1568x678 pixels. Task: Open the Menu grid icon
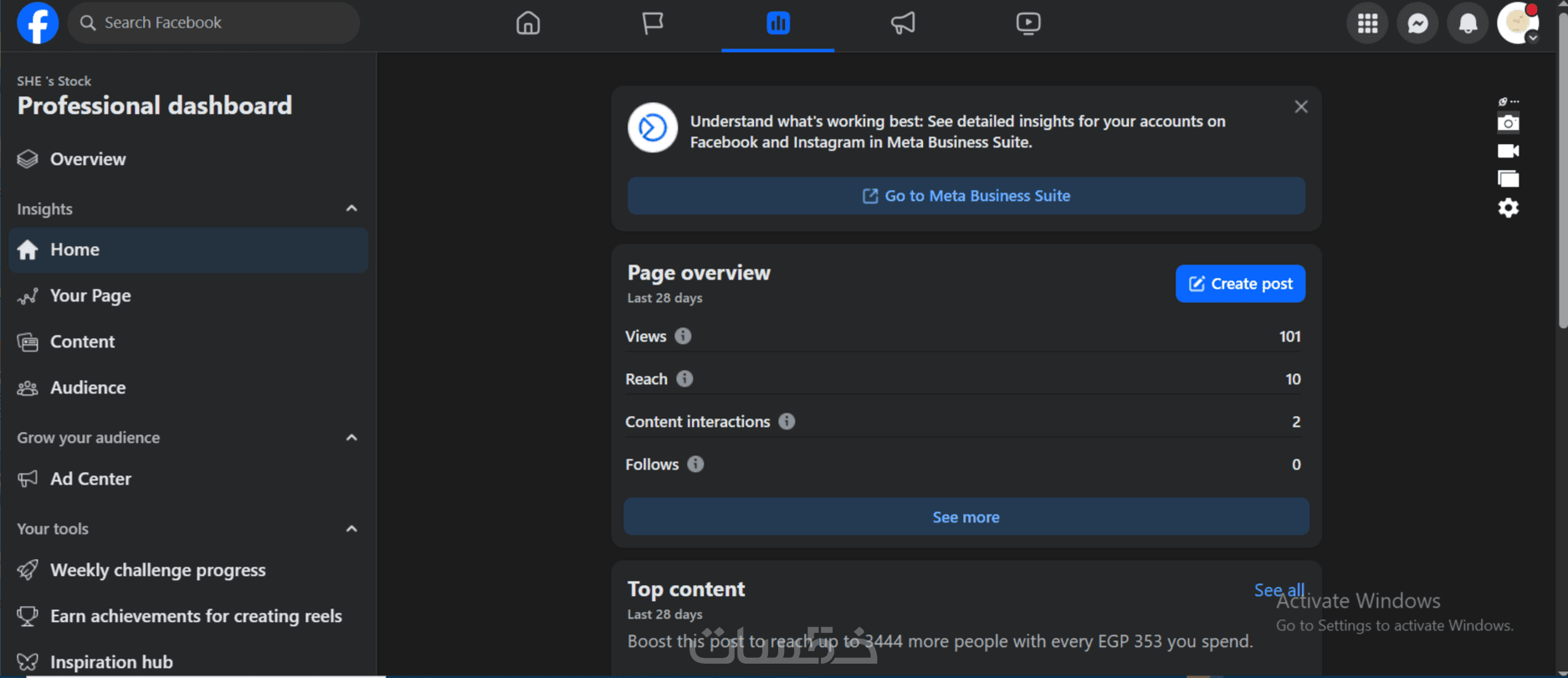[1367, 23]
